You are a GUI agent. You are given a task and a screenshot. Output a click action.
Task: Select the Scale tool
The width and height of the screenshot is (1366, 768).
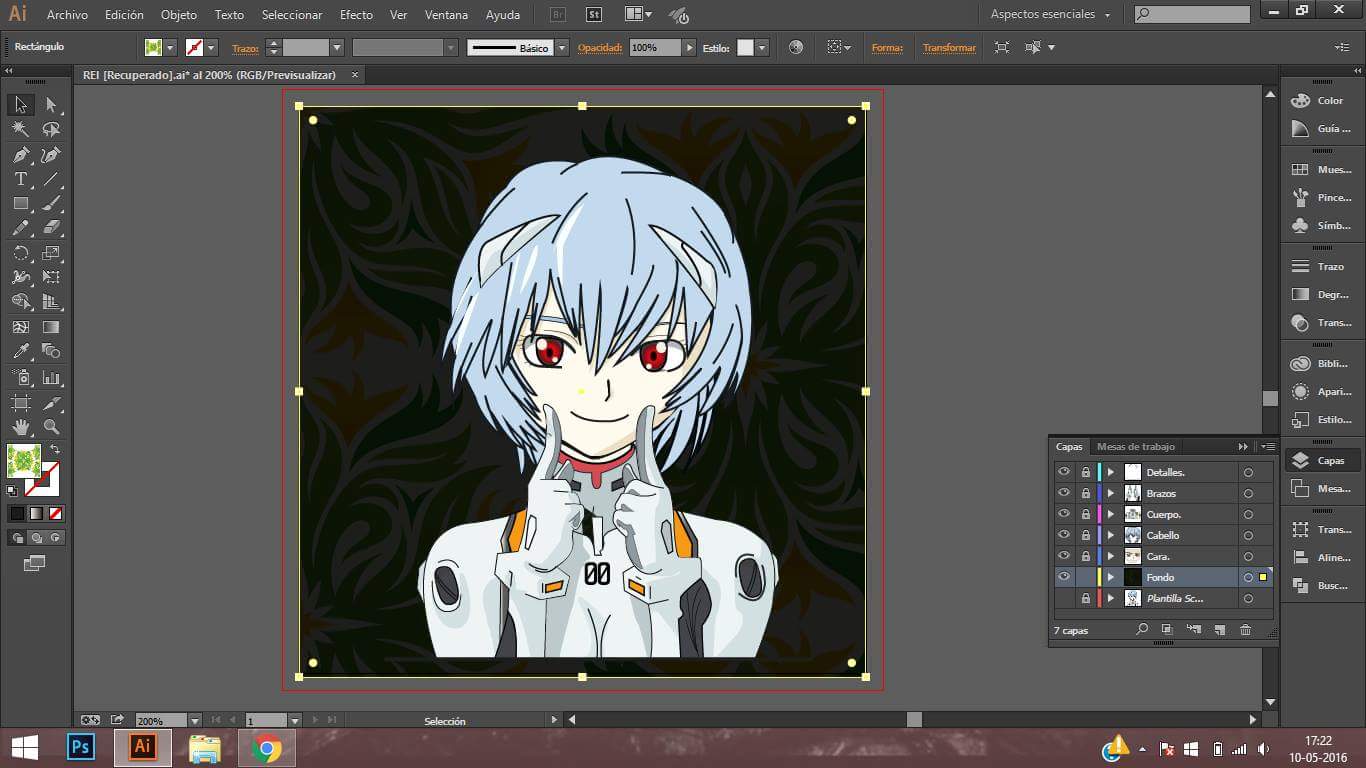(x=51, y=253)
